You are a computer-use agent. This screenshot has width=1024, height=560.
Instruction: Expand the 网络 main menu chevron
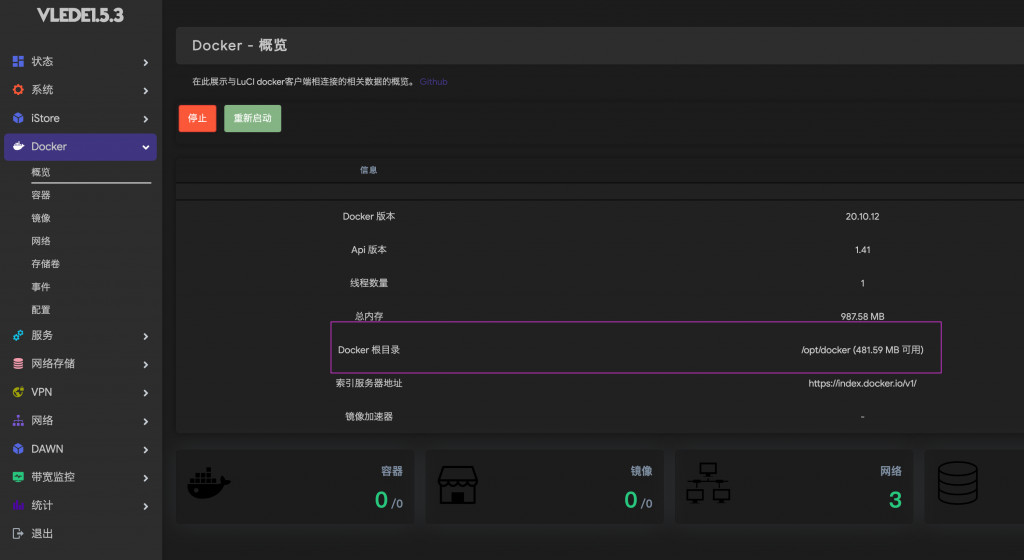(x=146, y=421)
